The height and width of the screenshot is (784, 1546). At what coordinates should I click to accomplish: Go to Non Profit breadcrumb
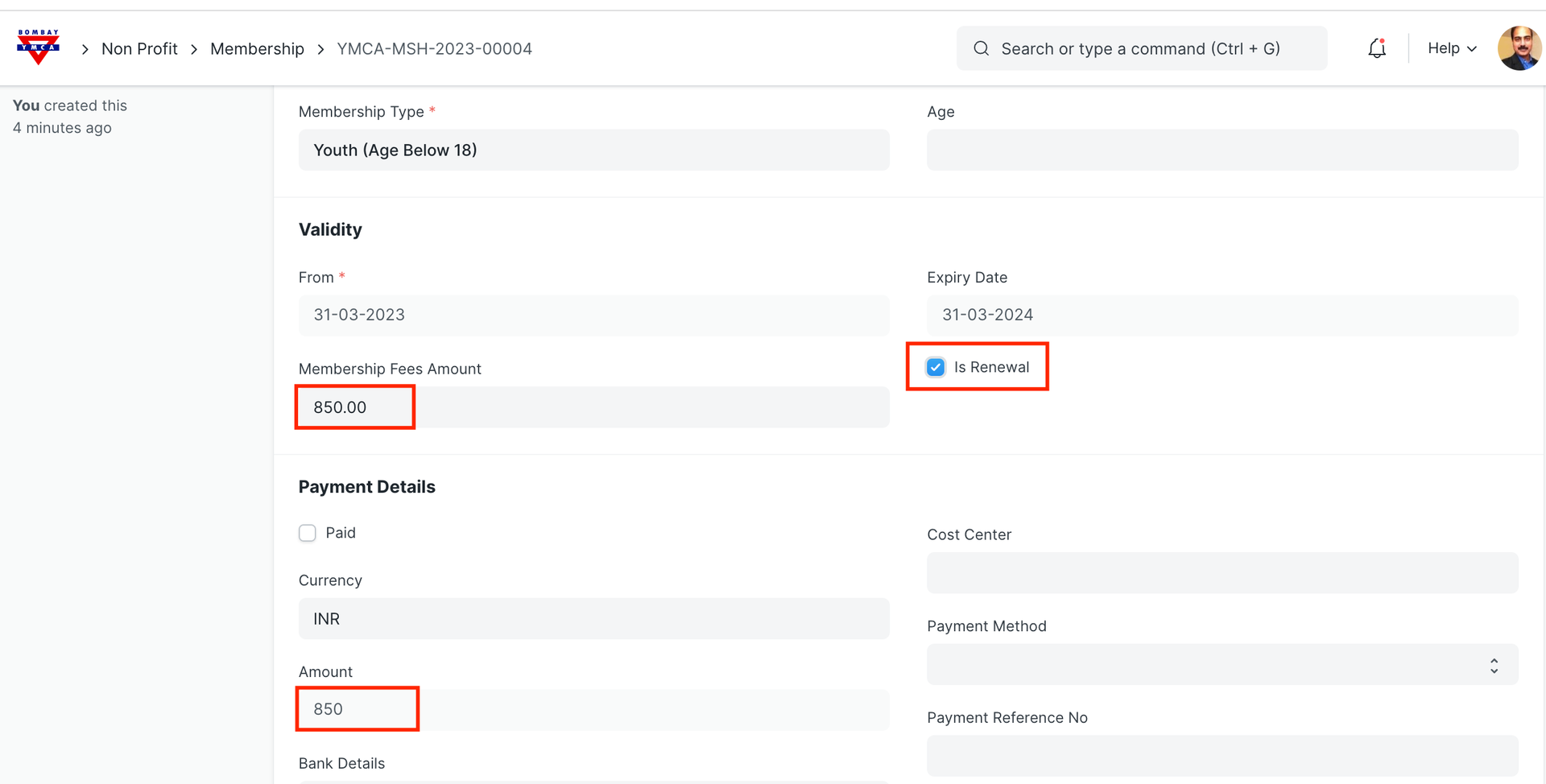click(x=139, y=49)
